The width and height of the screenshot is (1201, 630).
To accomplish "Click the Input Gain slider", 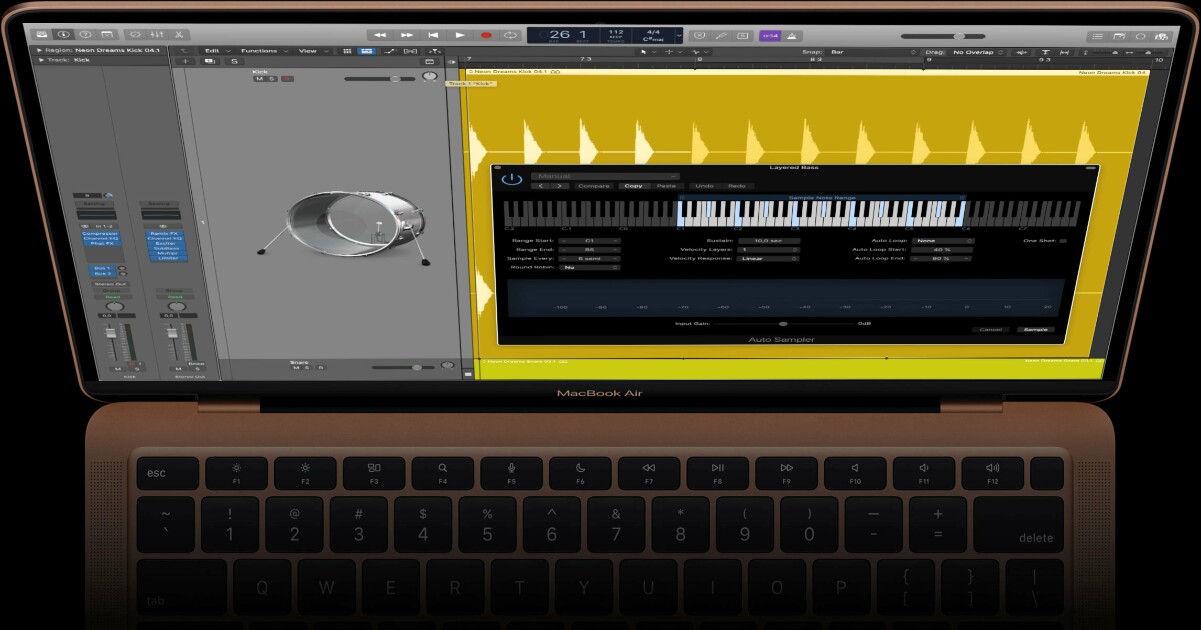I will point(783,324).
